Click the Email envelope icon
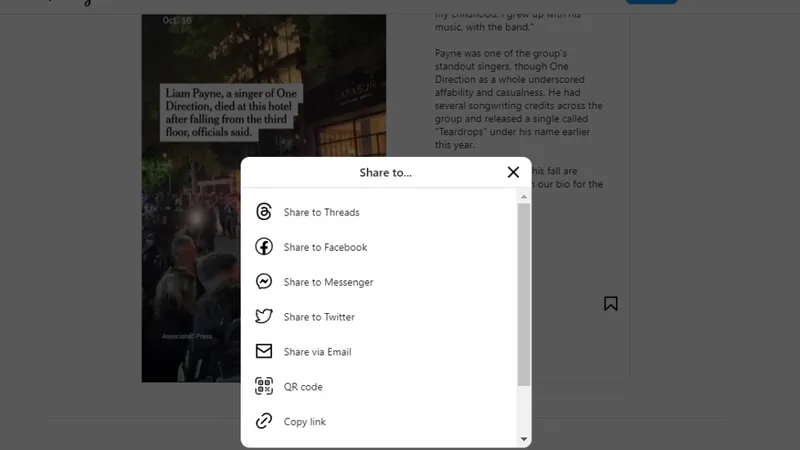This screenshot has width=800, height=450. (x=264, y=351)
